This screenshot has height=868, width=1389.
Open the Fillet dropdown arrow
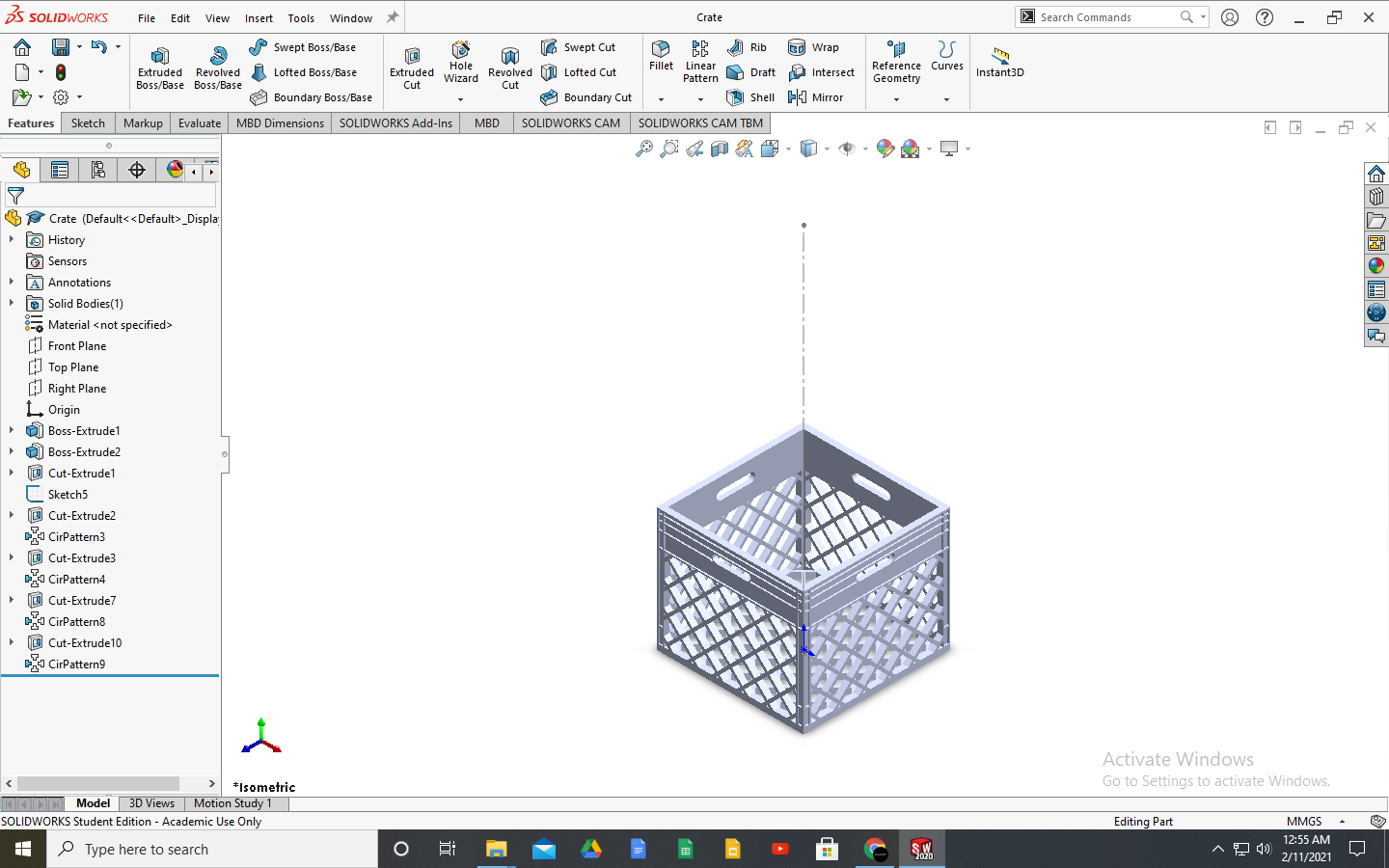pos(661,99)
